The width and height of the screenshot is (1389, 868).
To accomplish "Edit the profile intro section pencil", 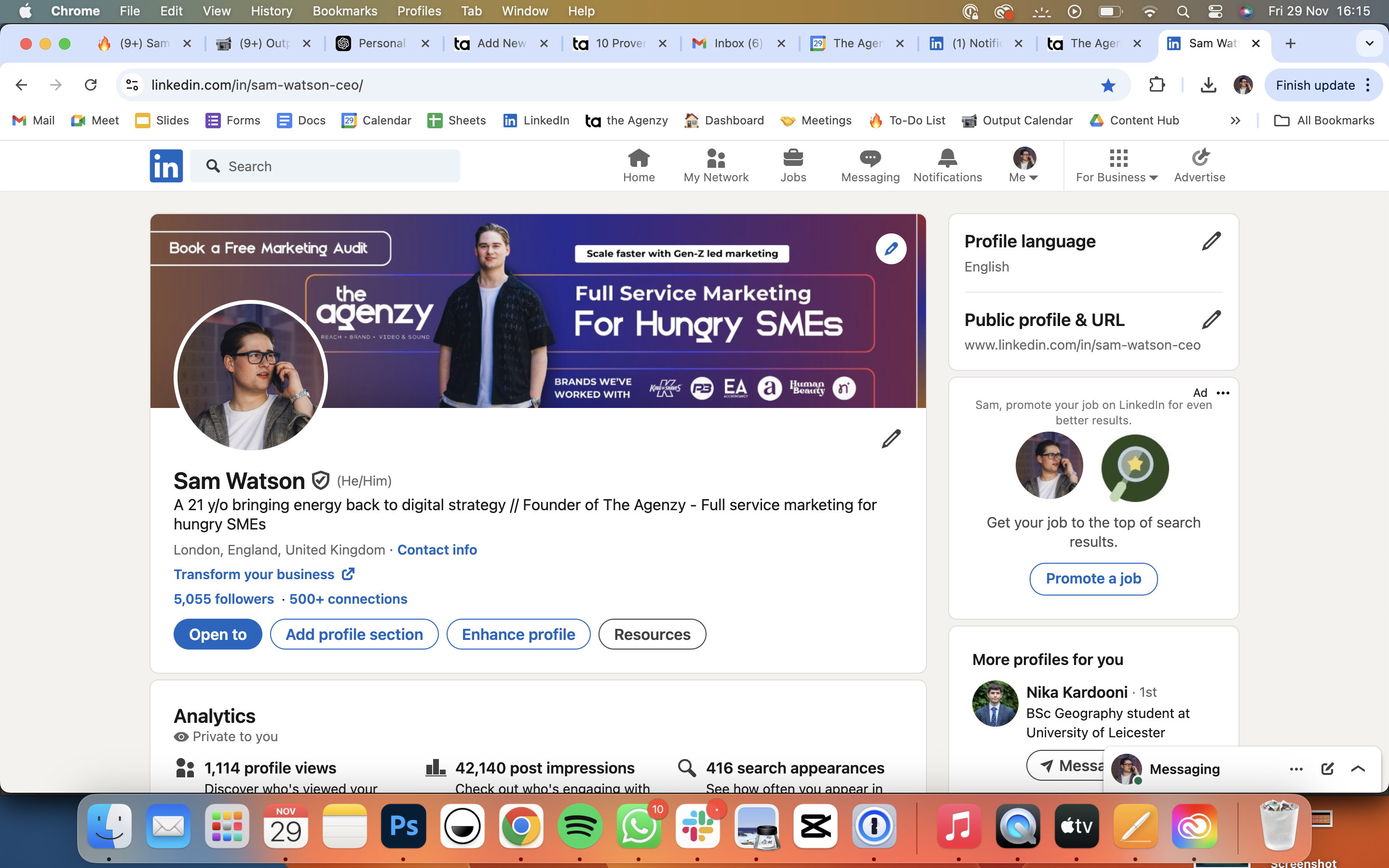I will tap(891, 439).
